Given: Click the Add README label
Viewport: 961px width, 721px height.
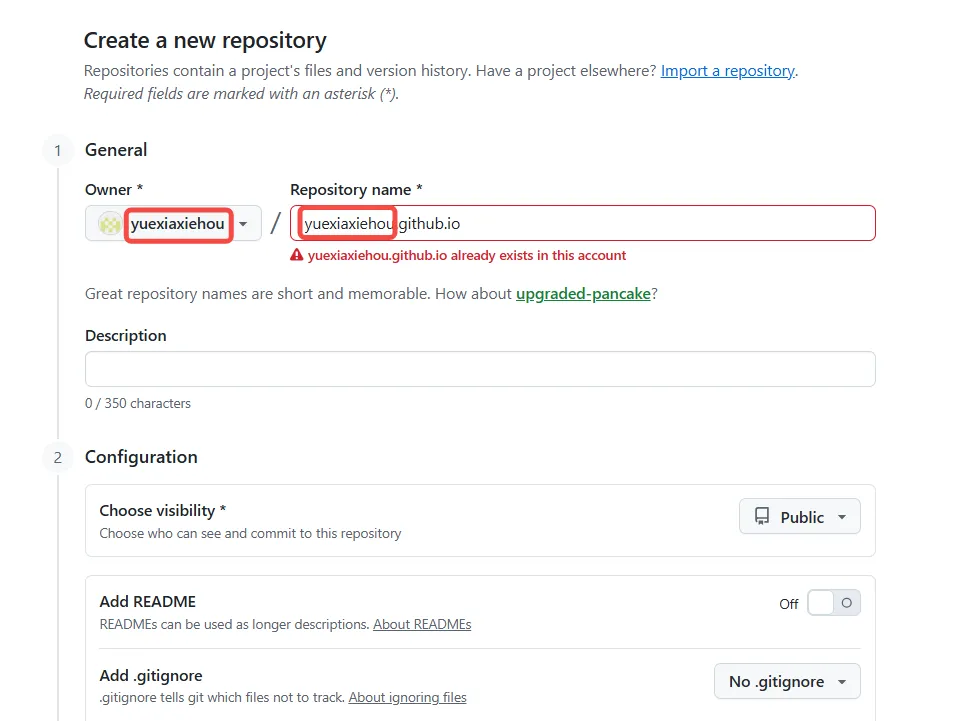Looking at the screenshot, I should coord(147,602).
